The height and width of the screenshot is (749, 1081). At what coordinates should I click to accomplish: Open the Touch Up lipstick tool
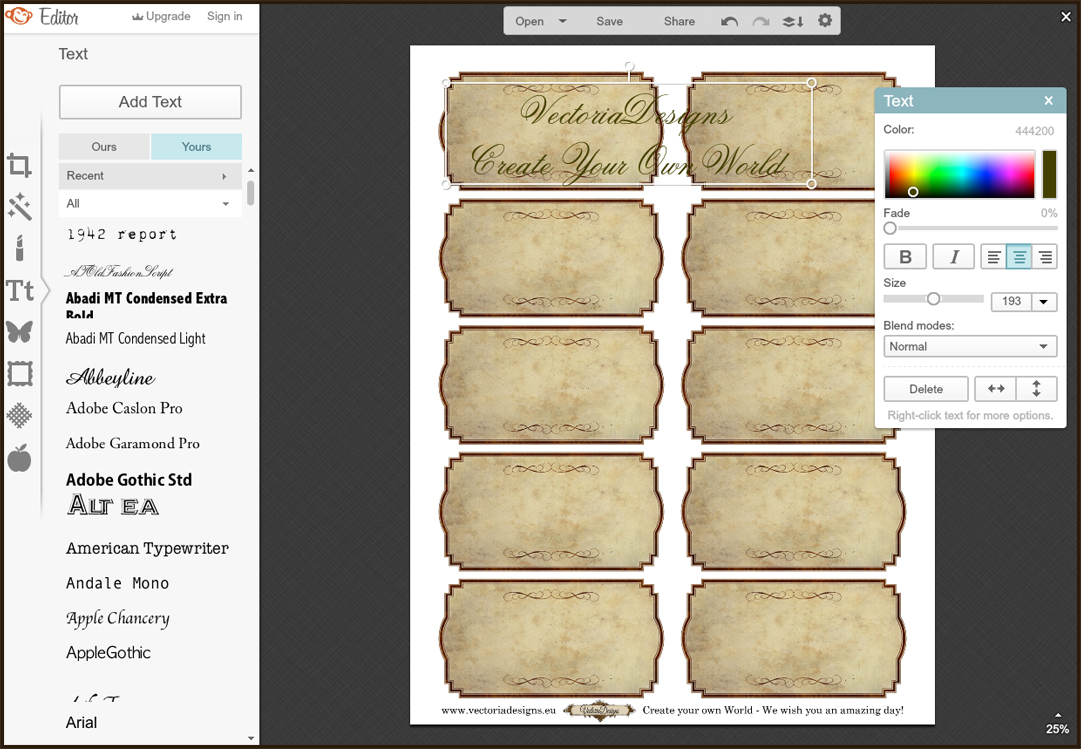click(19, 248)
